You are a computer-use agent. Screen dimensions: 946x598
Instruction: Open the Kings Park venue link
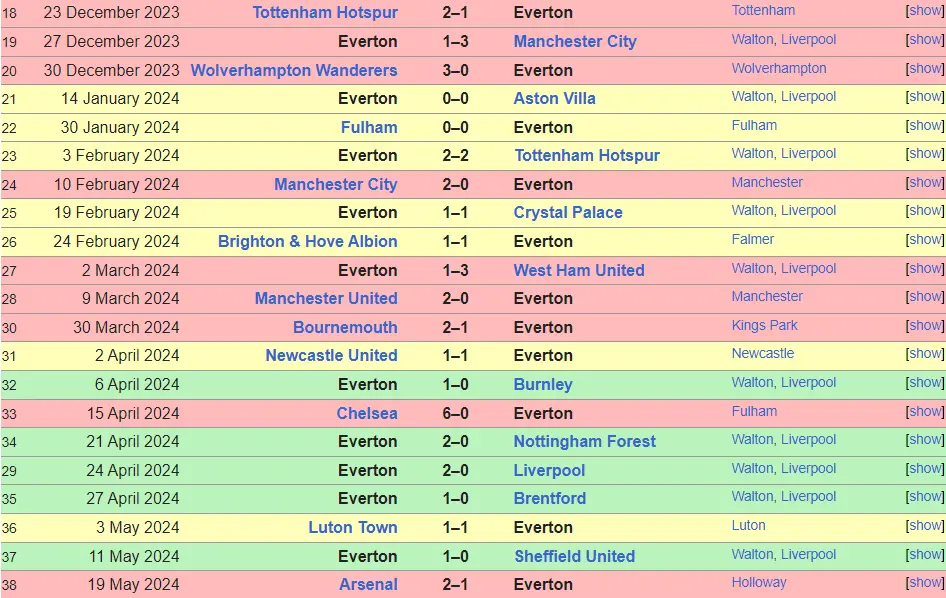764,325
